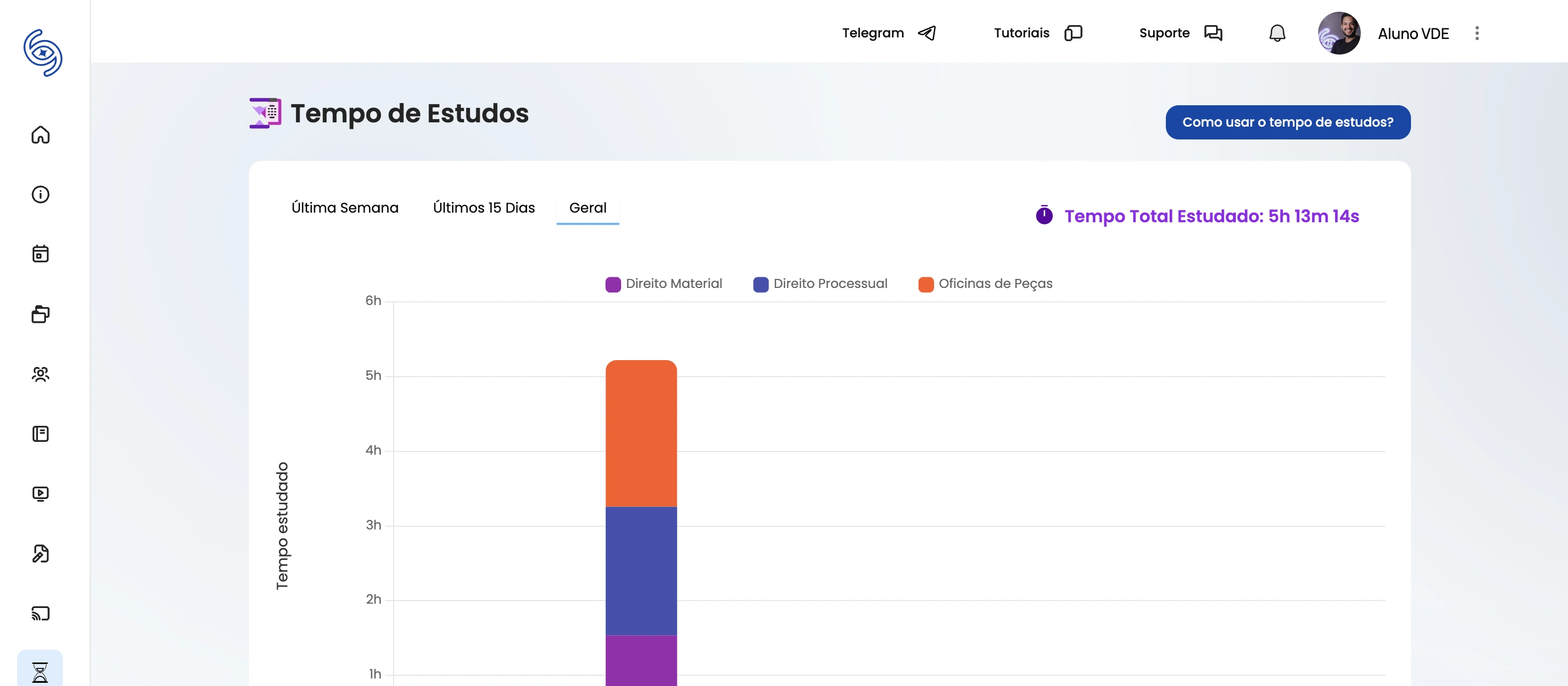The width and height of the screenshot is (1568, 686).
Task: Click the orange Oficinas de Peças bar segment
Action: (641, 433)
